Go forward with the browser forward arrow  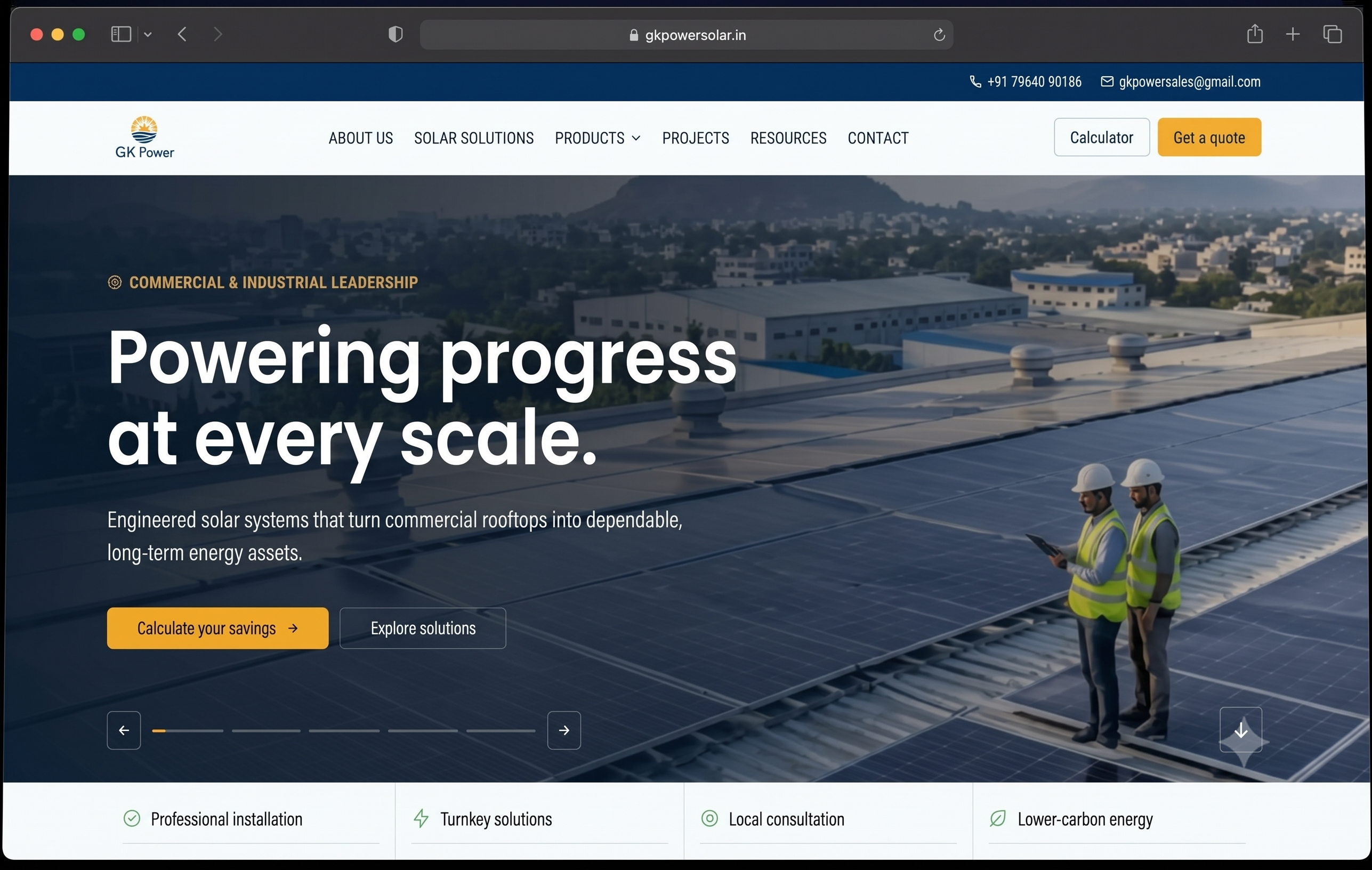tap(217, 34)
